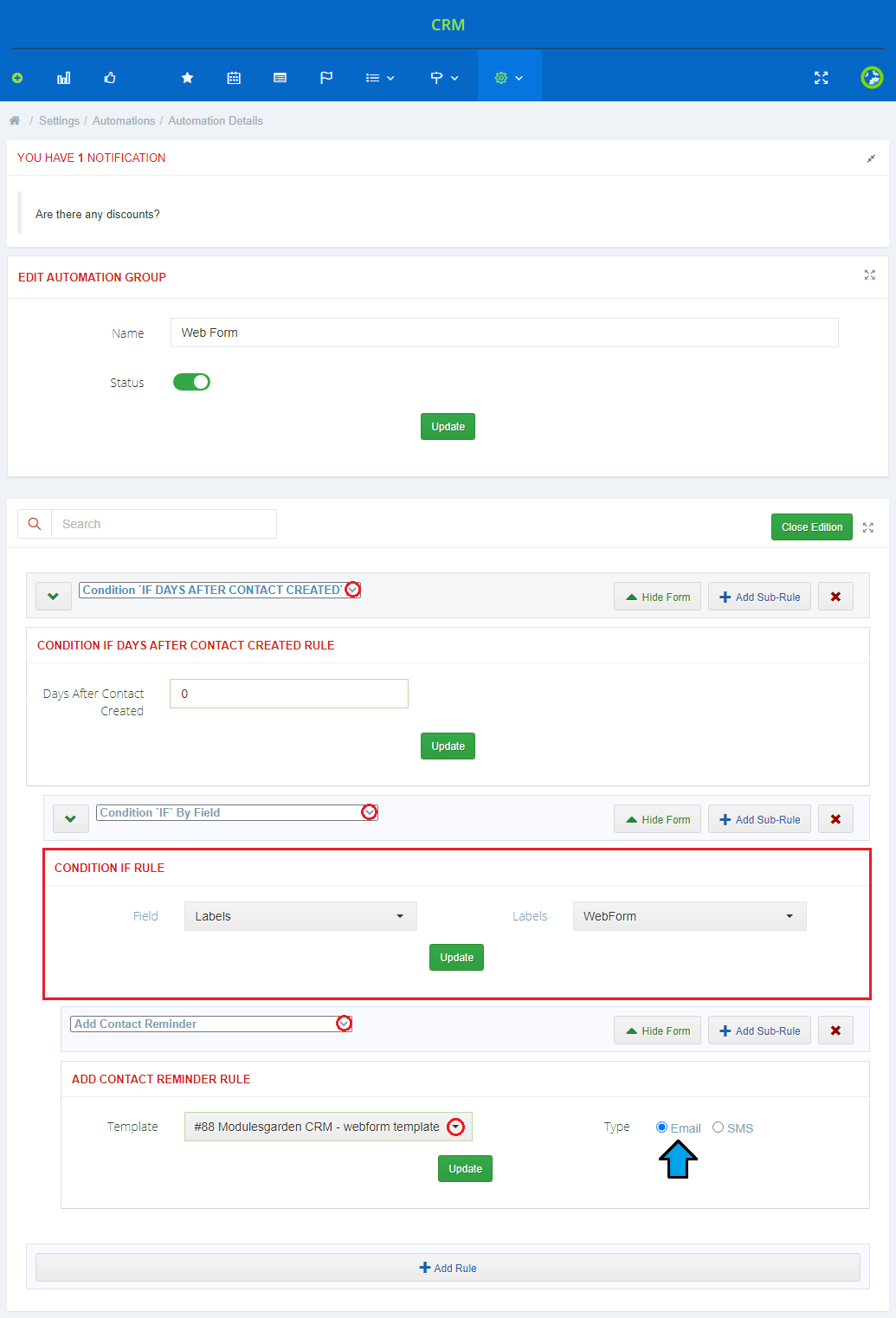The width and height of the screenshot is (896, 1318).
Task: Click Update in Add Contact Reminder Rule
Action: (465, 1169)
